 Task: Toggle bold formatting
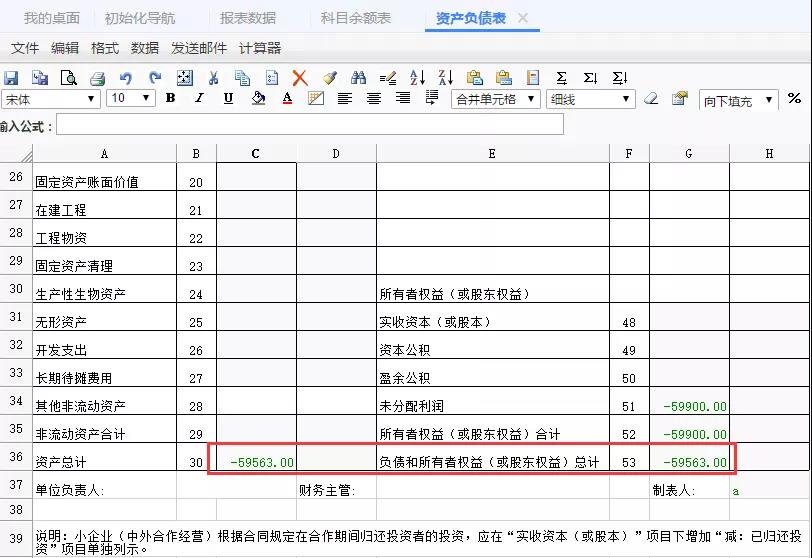tap(171, 99)
